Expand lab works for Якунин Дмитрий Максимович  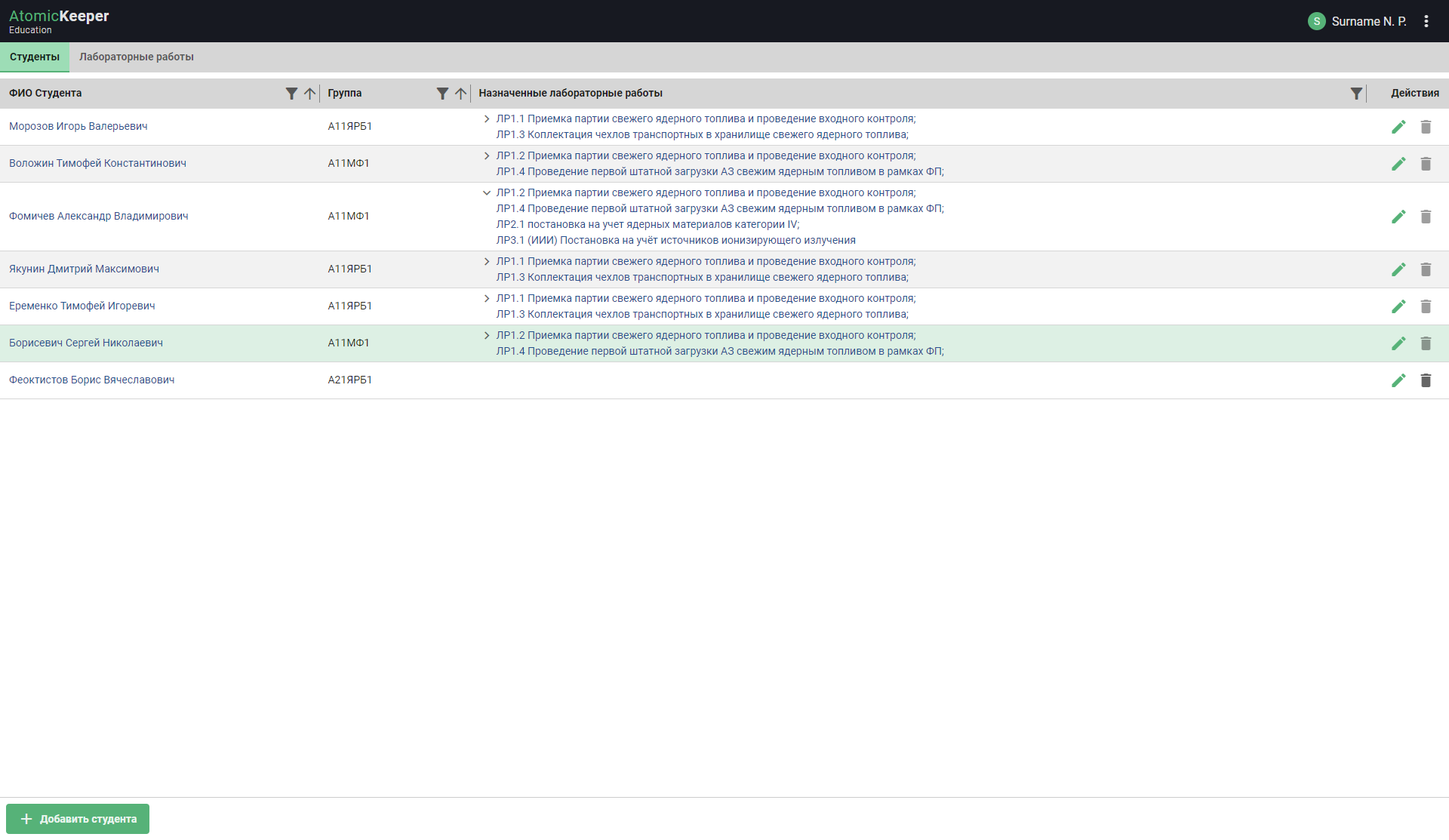click(487, 262)
